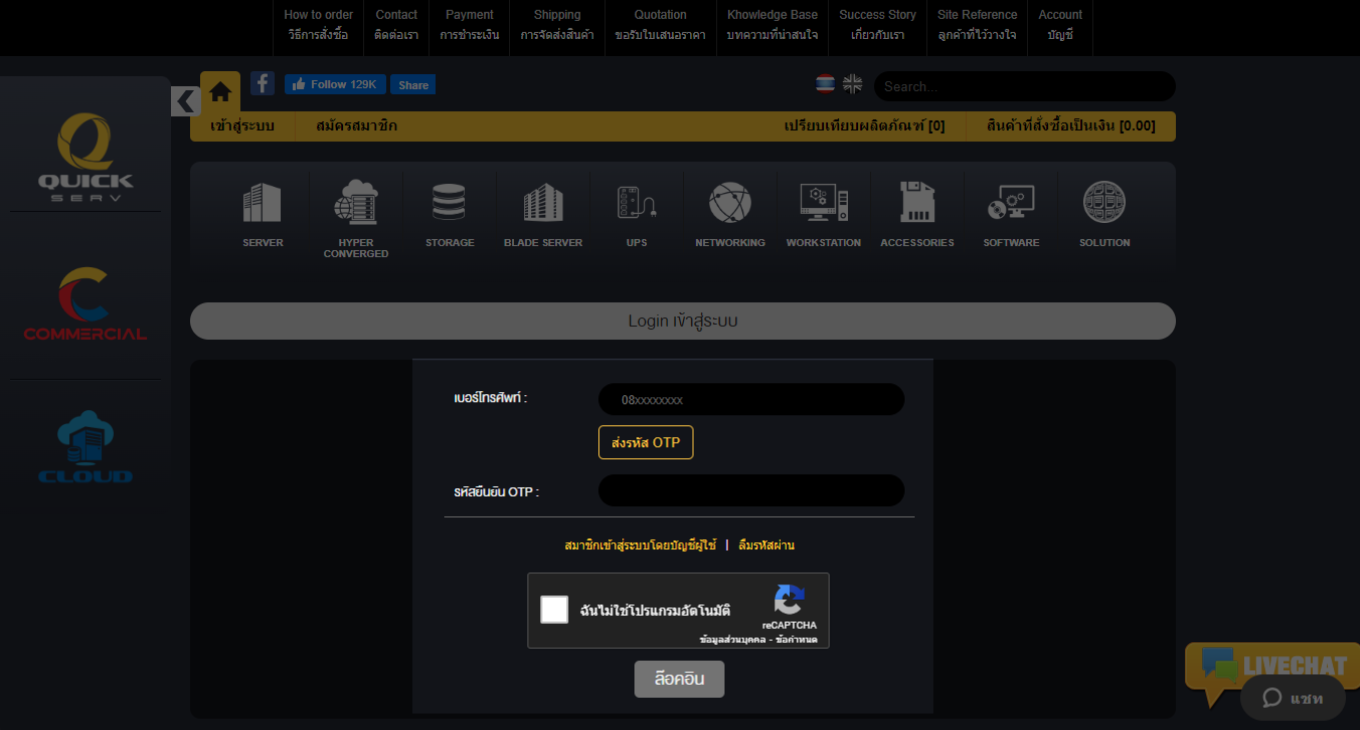1360x730 pixels.
Task: Open the Cloud logo link
Action: (85, 448)
